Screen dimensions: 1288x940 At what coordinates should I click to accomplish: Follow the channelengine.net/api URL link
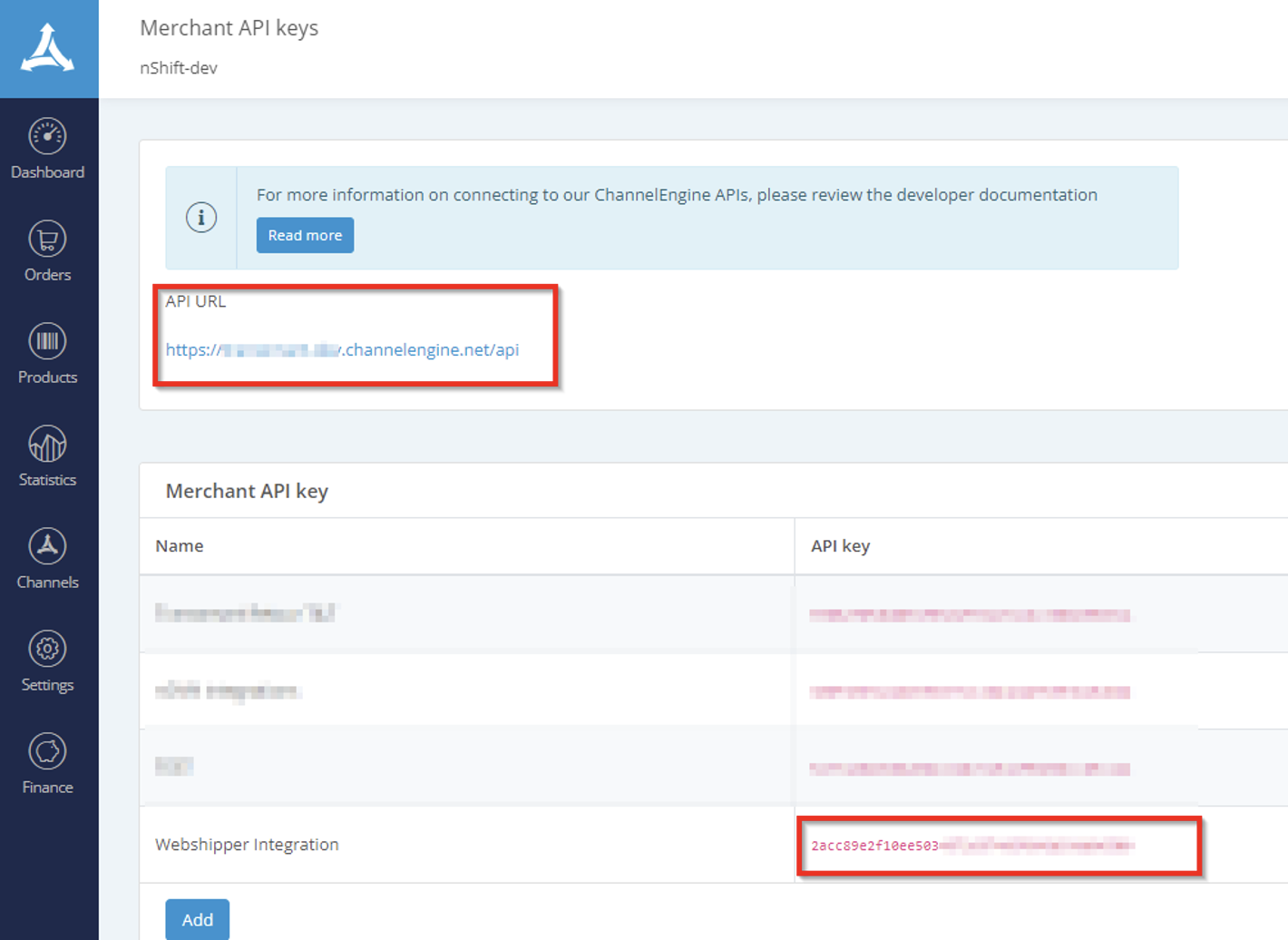[342, 350]
